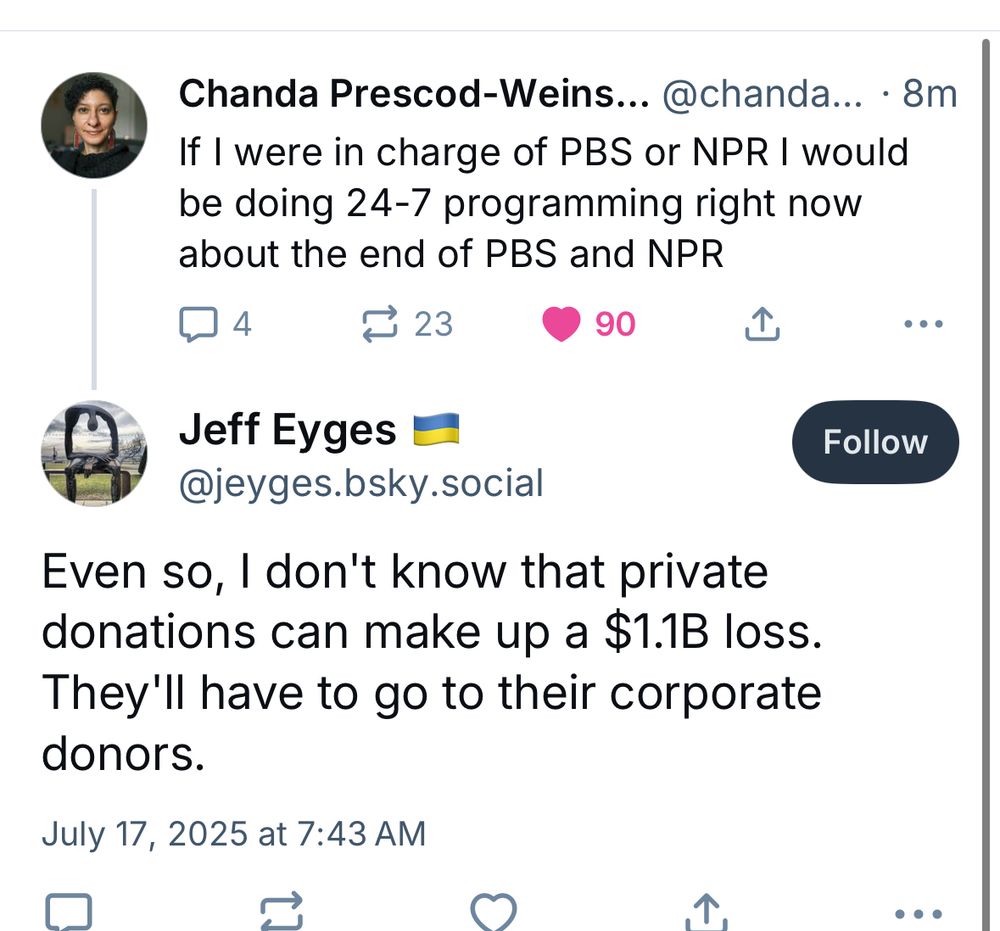Open more options on Chanda's post
1000x931 pixels.
[x=923, y=323]
